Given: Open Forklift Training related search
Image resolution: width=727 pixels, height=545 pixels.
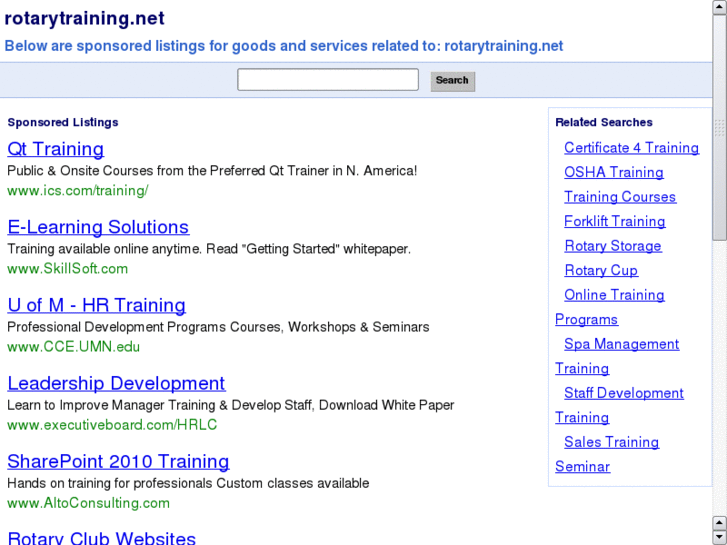Looking at the screenshot, I should pyautogui.click(x=615, y=222).
